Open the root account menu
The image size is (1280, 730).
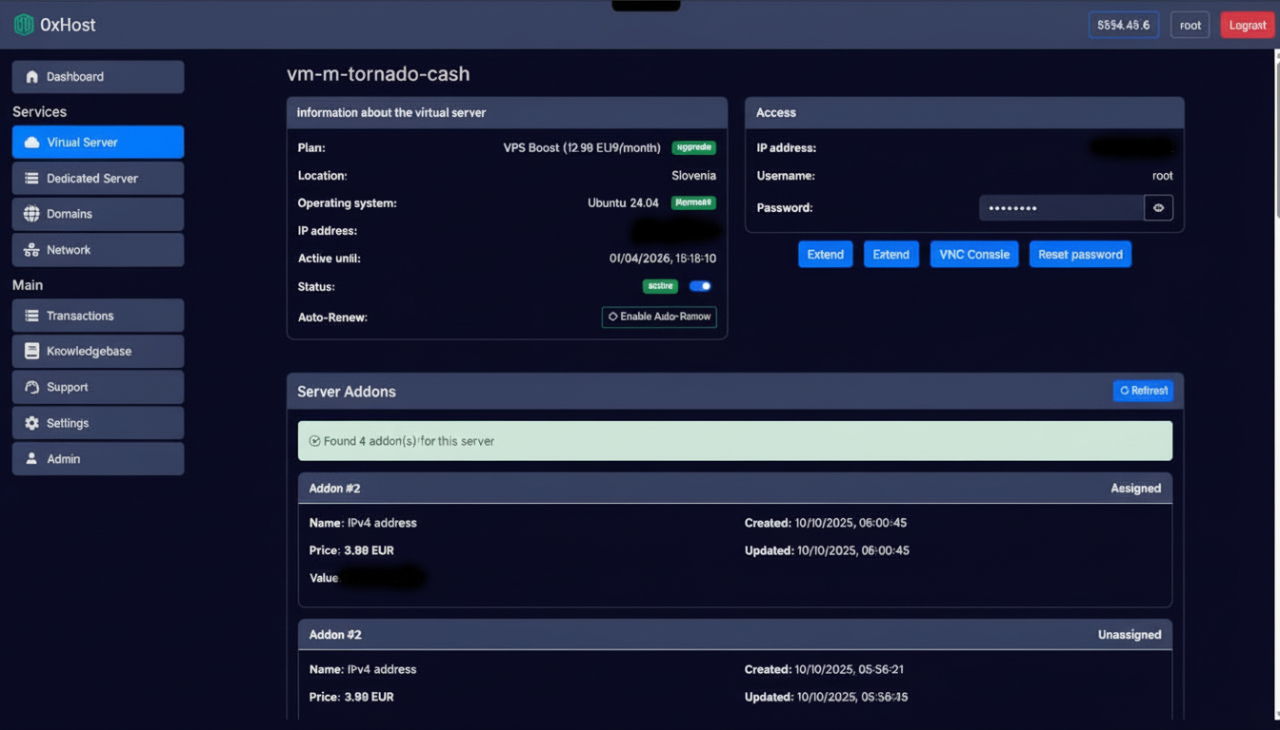coord(1189,24)
